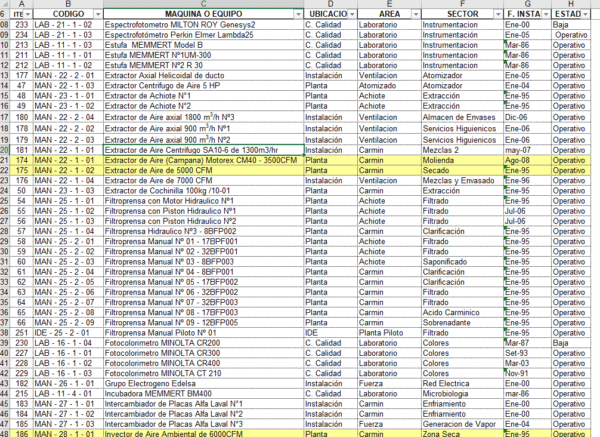
Task: Open the SECTOR column filter dropdown
Action: pos(498,14)
